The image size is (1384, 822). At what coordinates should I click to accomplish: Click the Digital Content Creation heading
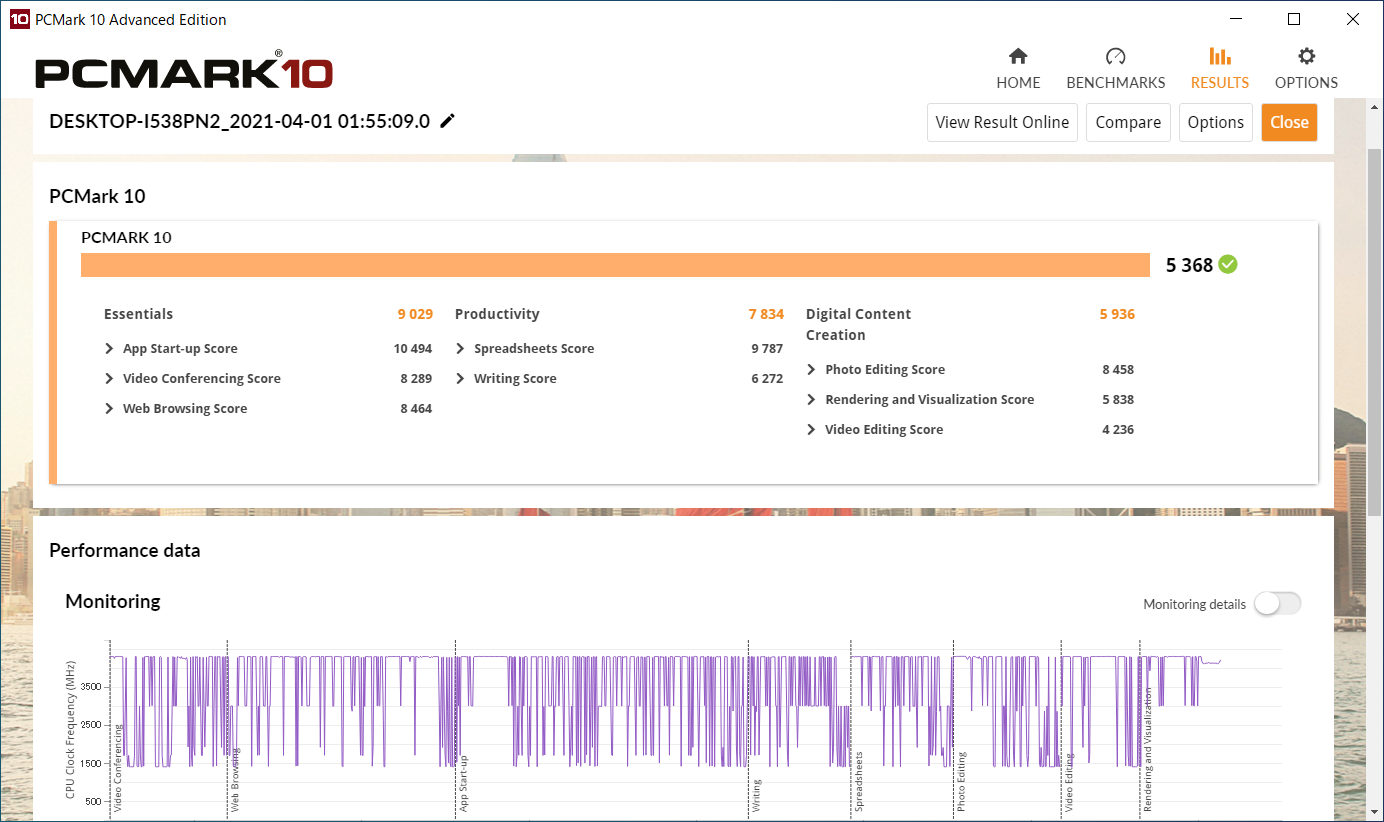click(x=858, y=324)
